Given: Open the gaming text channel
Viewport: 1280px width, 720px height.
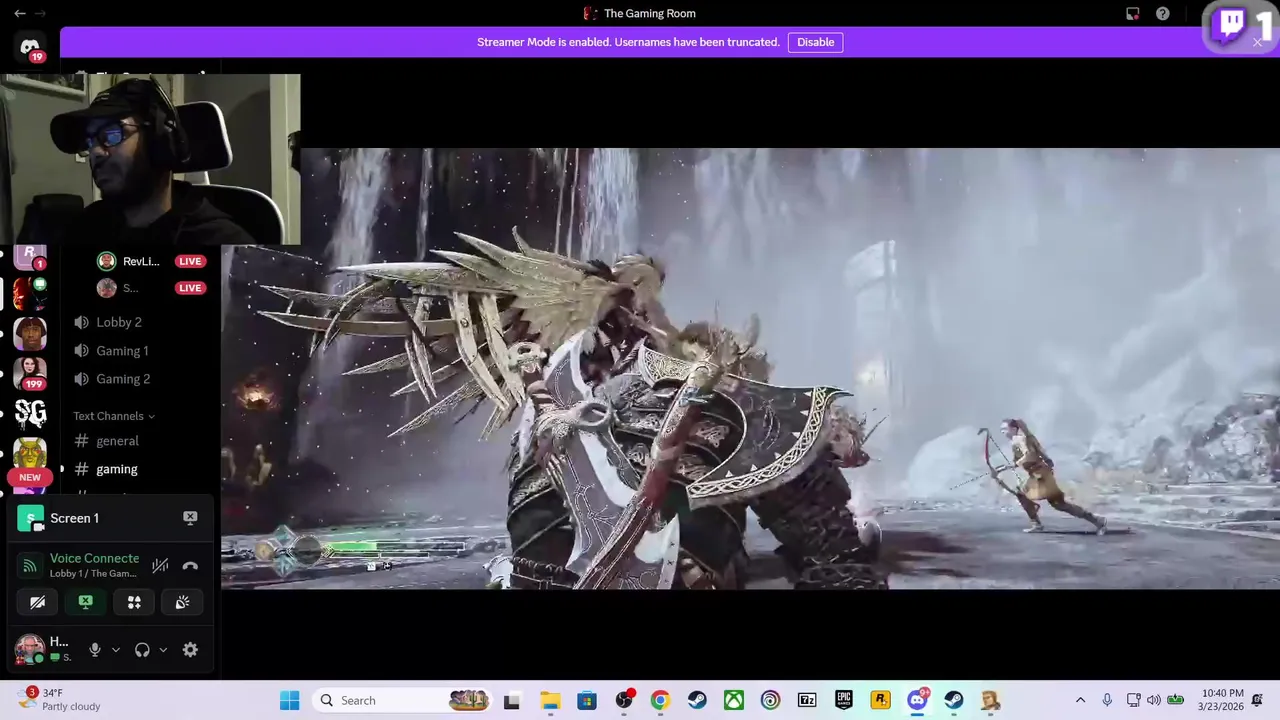Looking at the screenshot, I should click(117, 469).
